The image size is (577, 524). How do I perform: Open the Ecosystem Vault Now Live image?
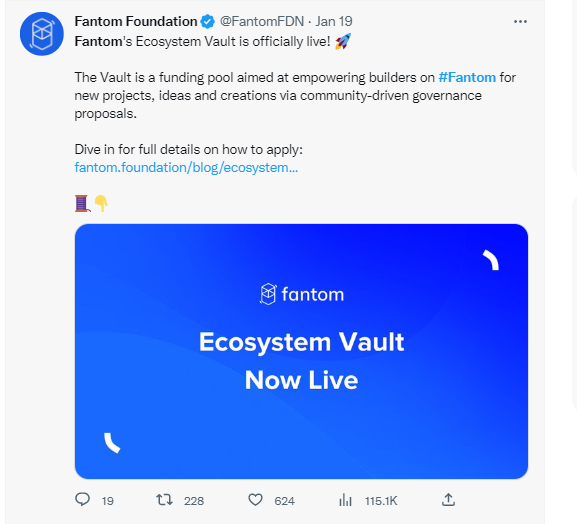coord(301,351)
